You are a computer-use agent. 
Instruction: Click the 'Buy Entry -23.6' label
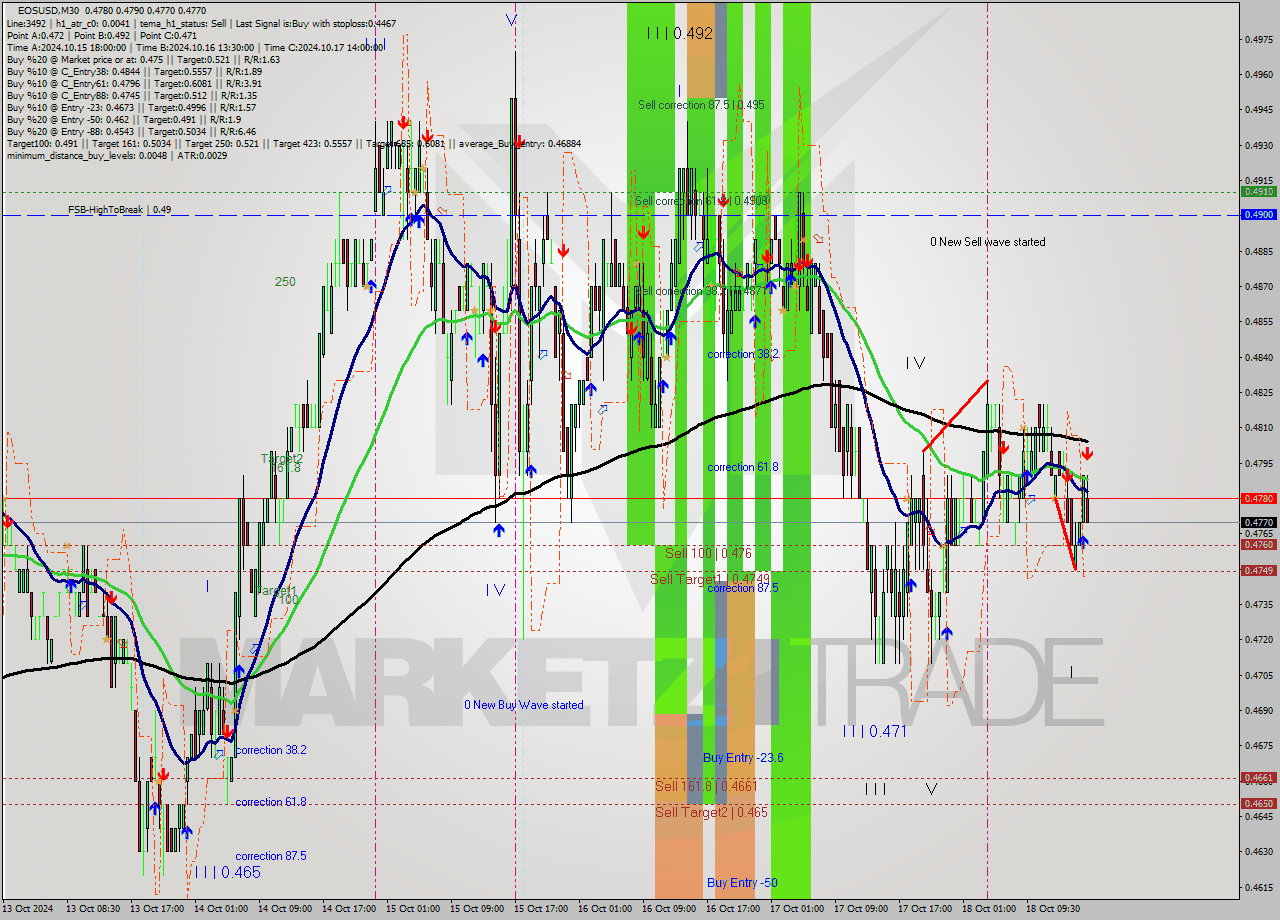[x=743, y=758]
